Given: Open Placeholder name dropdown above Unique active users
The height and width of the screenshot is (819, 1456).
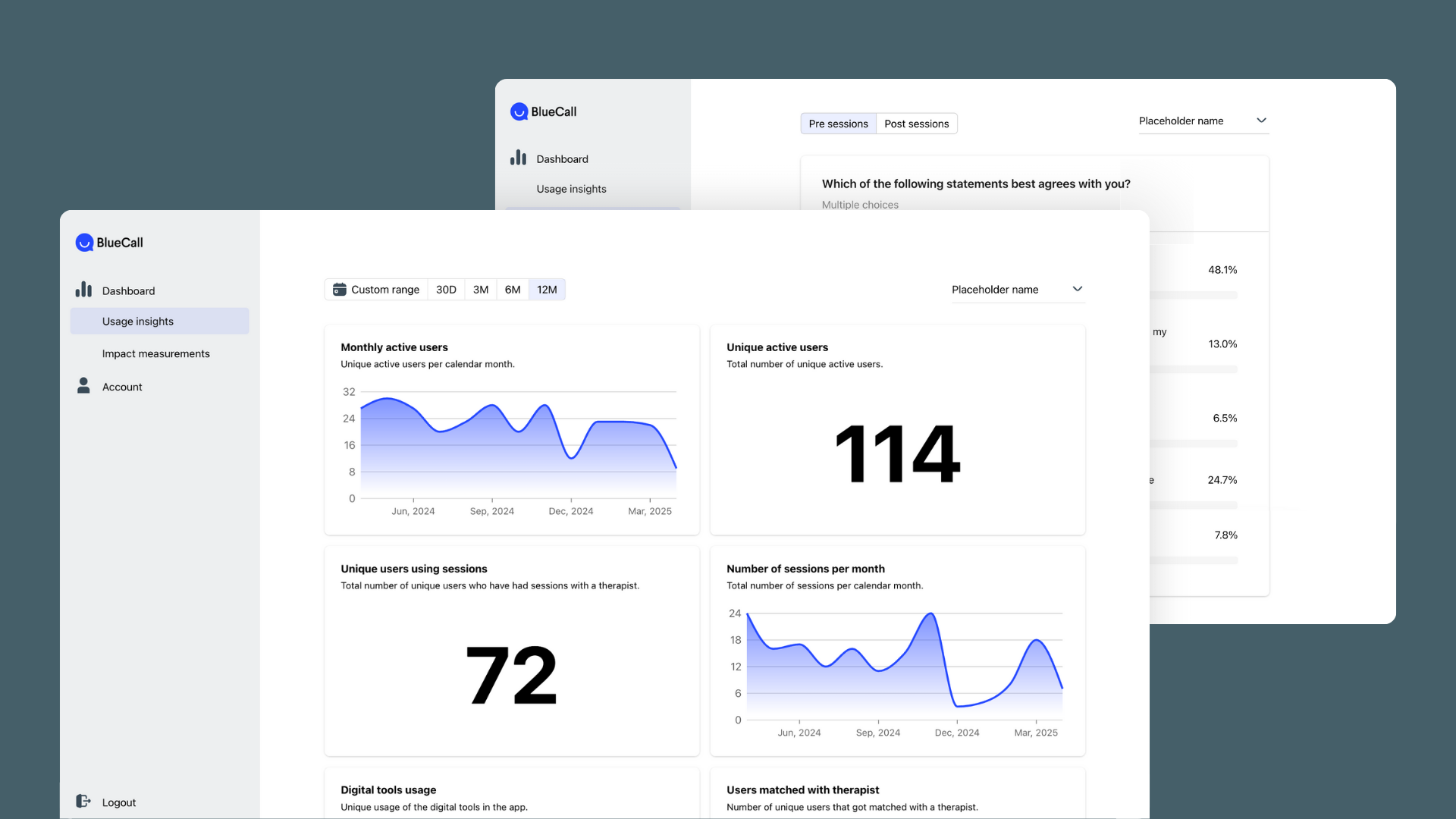Looking at the screenshot, I should pyautogui.click(x=995, y=290).
